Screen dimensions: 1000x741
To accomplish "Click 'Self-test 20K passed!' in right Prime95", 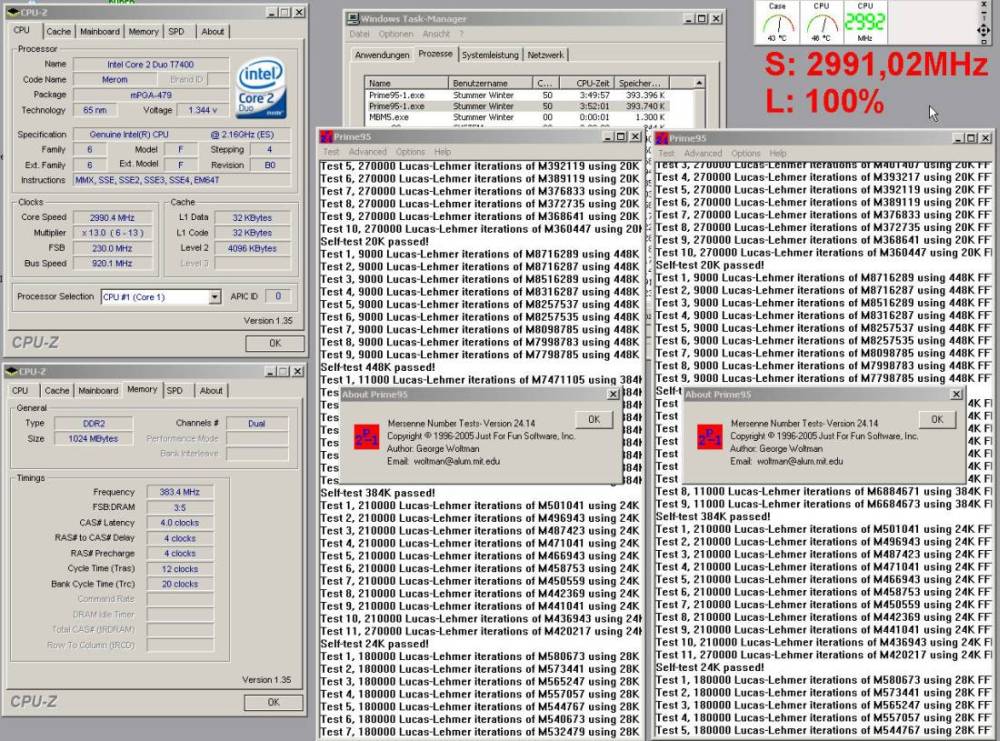I will (710, 265).
